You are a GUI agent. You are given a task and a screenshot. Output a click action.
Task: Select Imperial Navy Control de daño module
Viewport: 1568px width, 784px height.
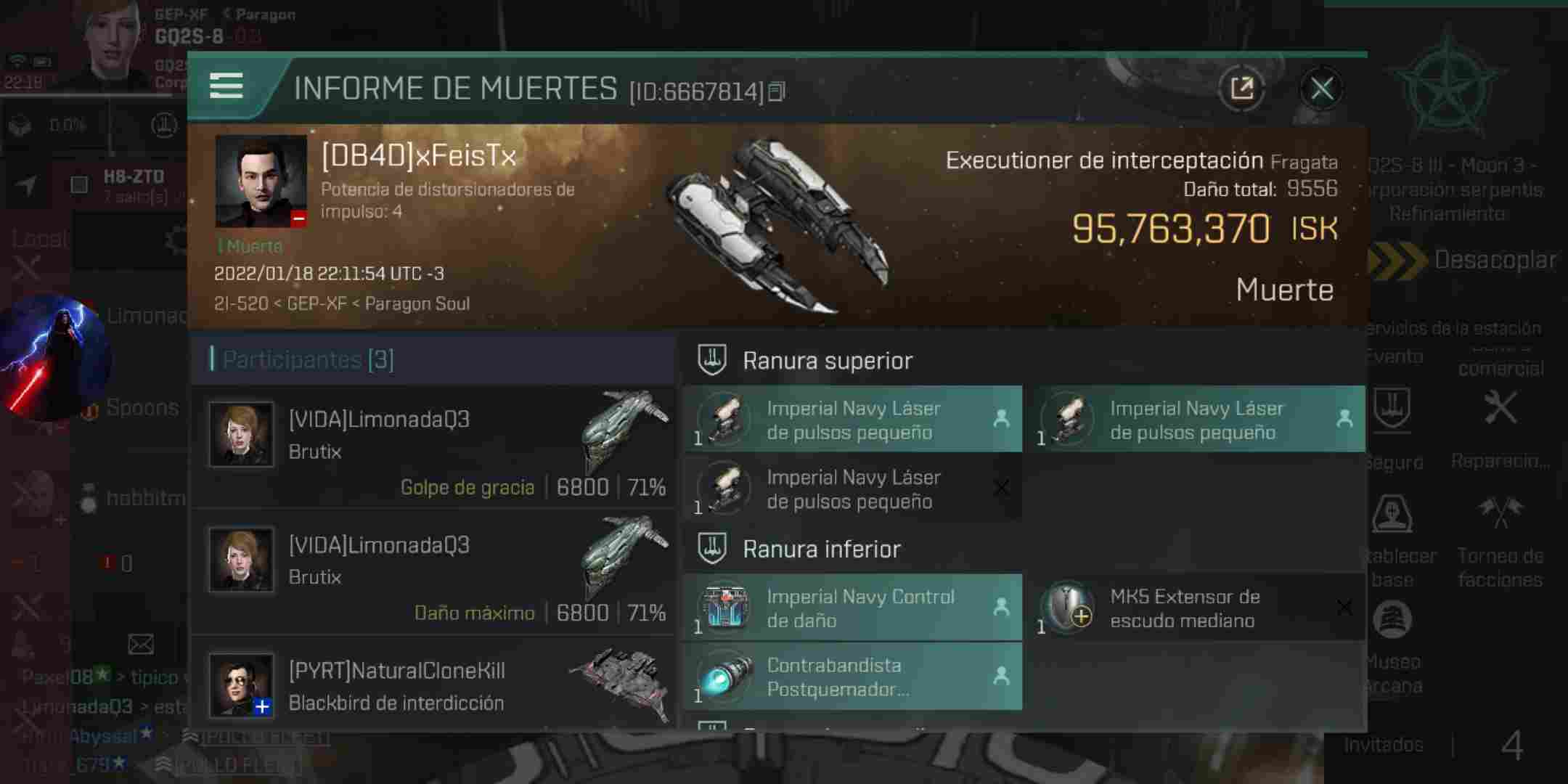tap(853, 608)
